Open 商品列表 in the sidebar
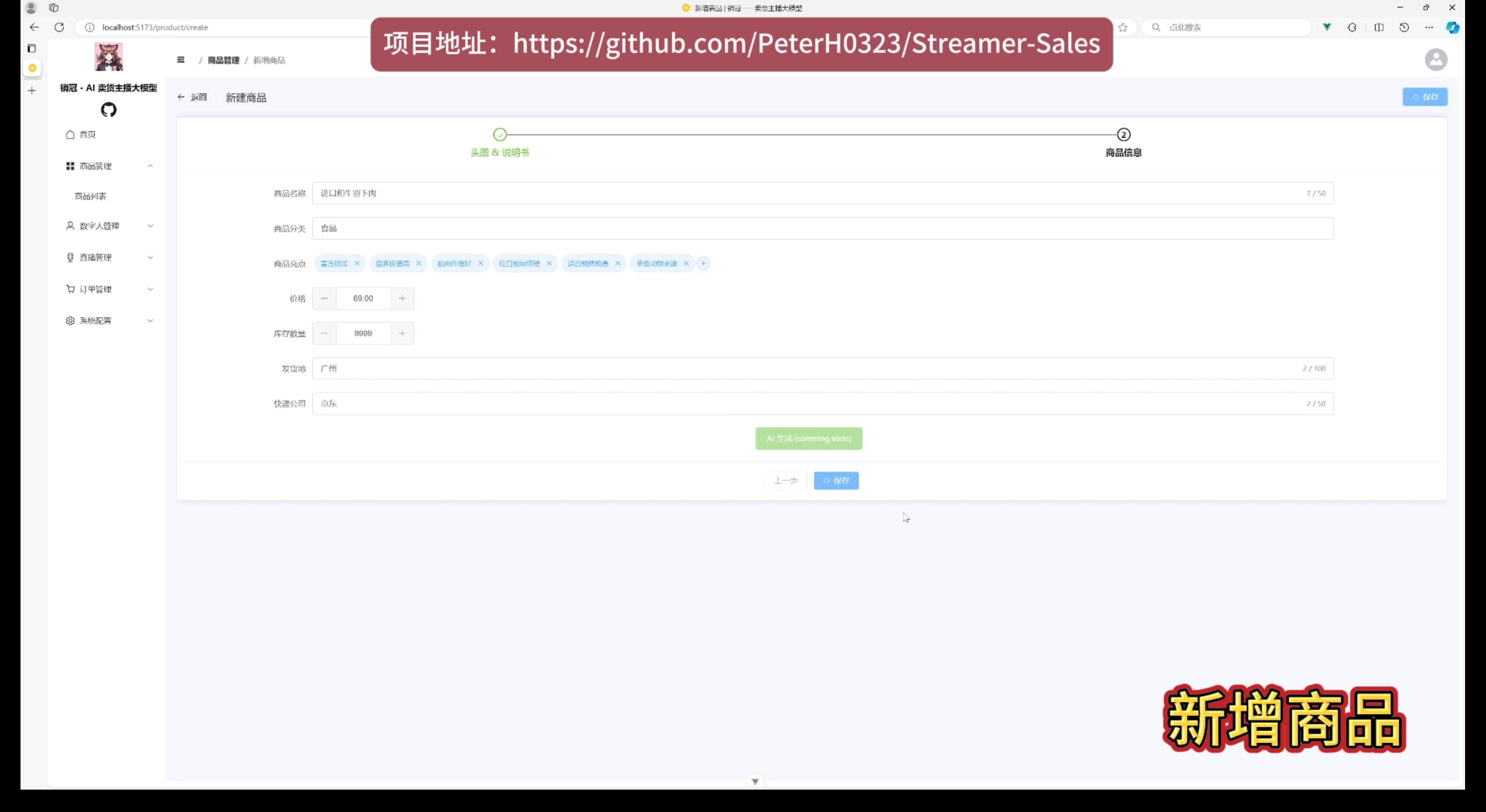The height and width of the screenshot is (812, 1486). [91, 196]
